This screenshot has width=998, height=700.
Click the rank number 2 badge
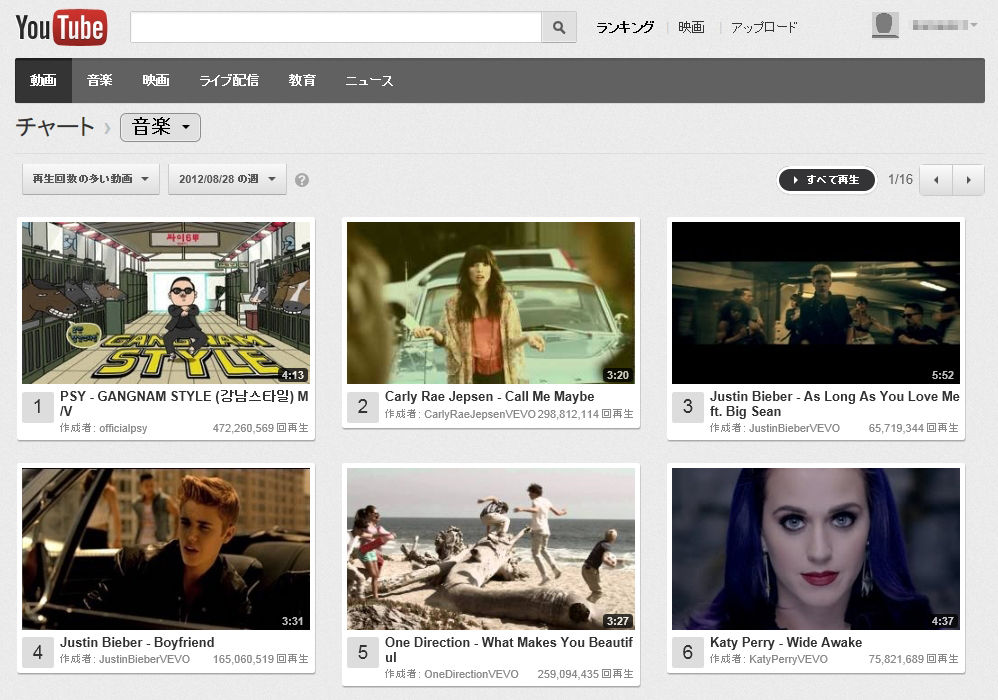coord(363,407)
